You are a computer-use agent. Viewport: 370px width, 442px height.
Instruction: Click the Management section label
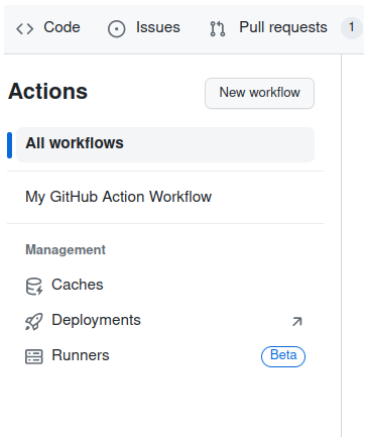pyautogui.click(x=65, y=249)
